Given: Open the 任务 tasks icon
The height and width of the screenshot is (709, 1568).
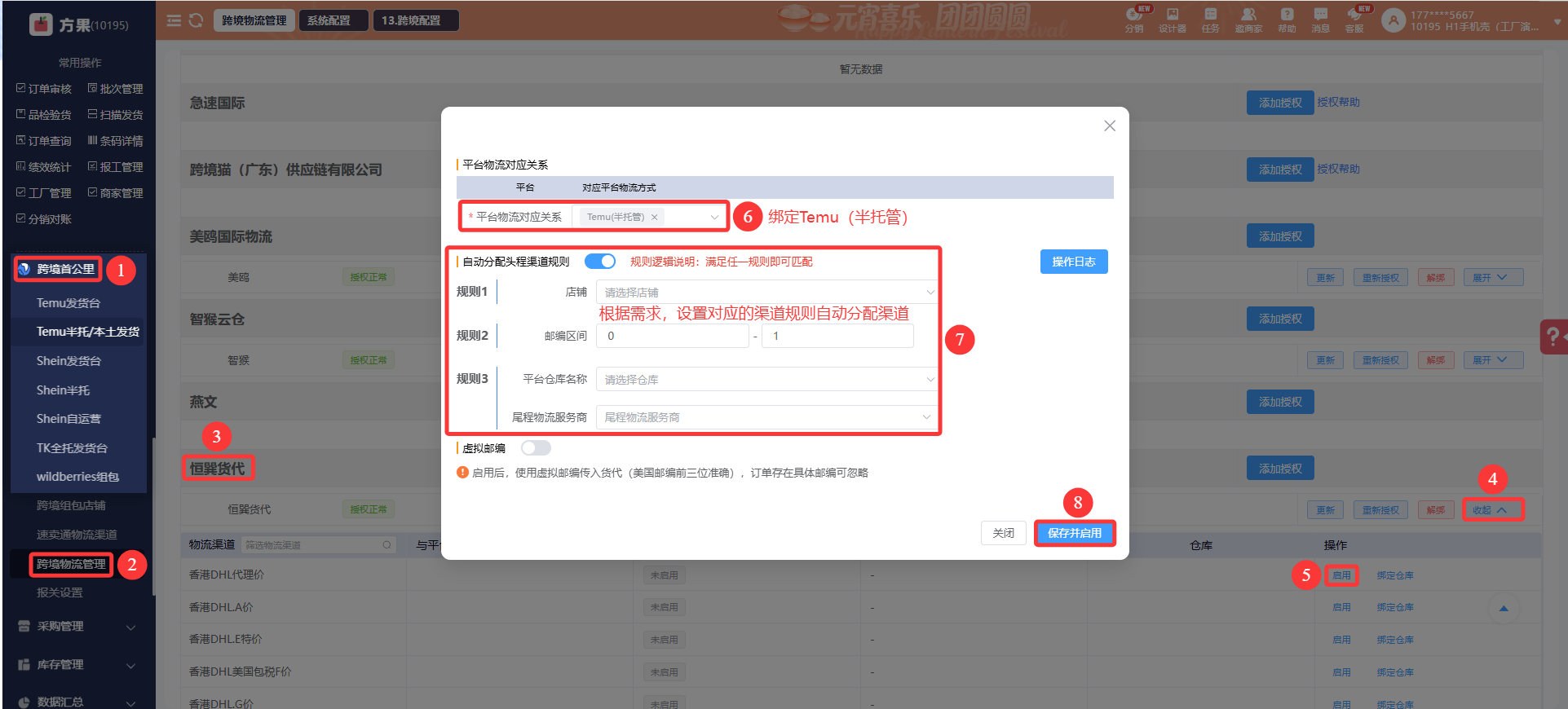Looking at the screenshot, I should [x=1210, y=16].
